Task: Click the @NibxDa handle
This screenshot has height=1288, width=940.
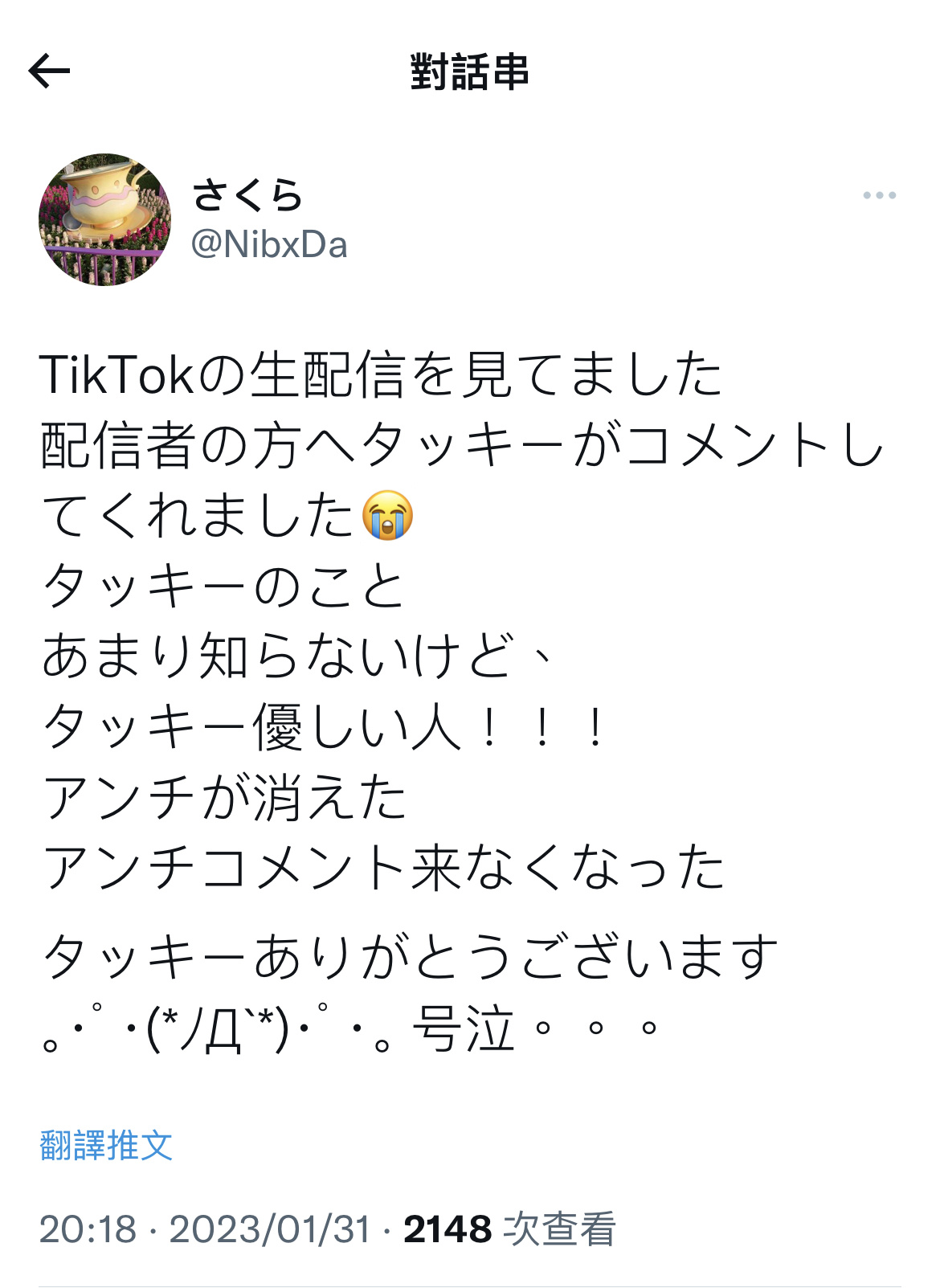Action: [269, 245]
